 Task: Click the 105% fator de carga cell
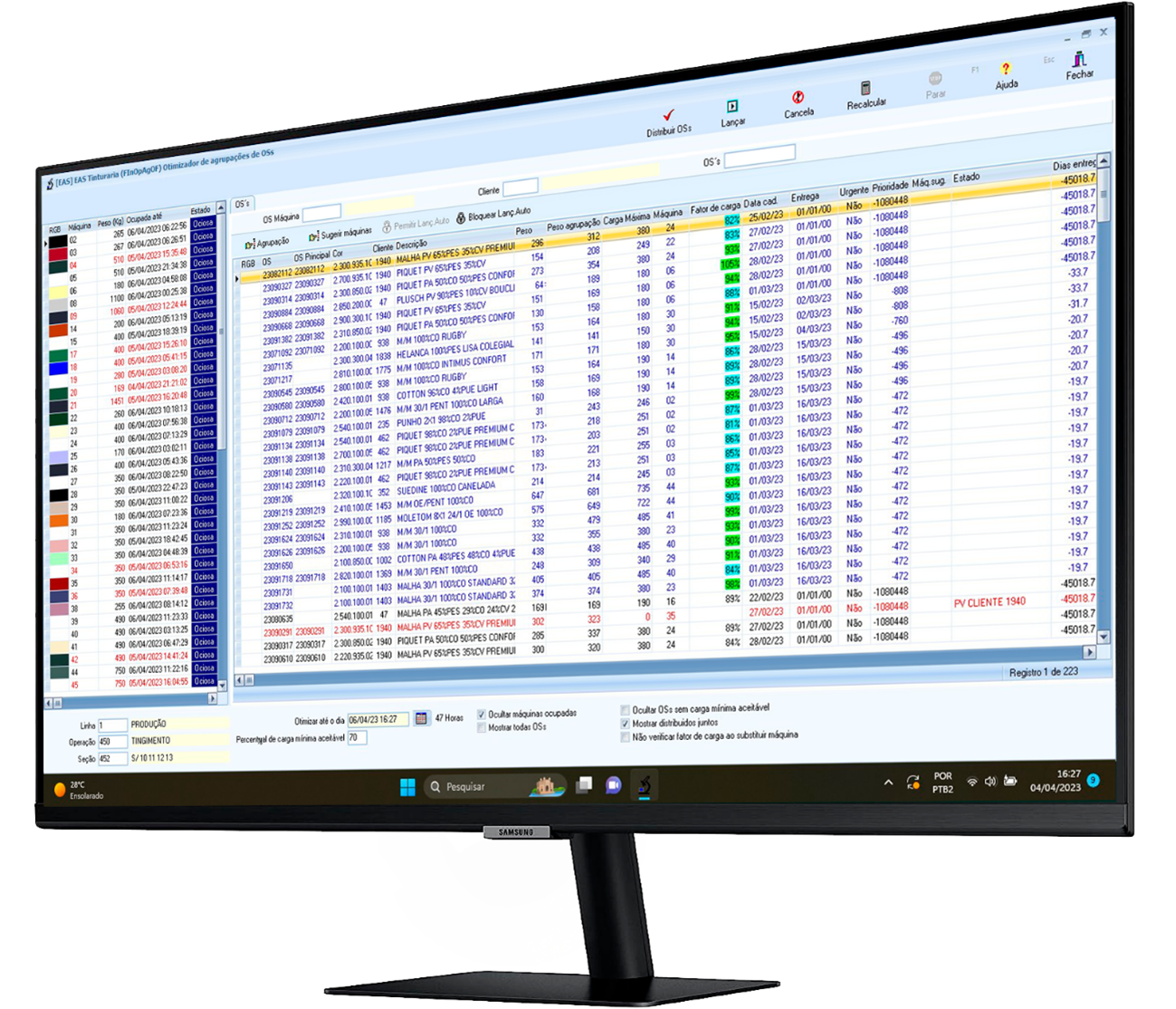pyautogui.click(x=730, y=264)
